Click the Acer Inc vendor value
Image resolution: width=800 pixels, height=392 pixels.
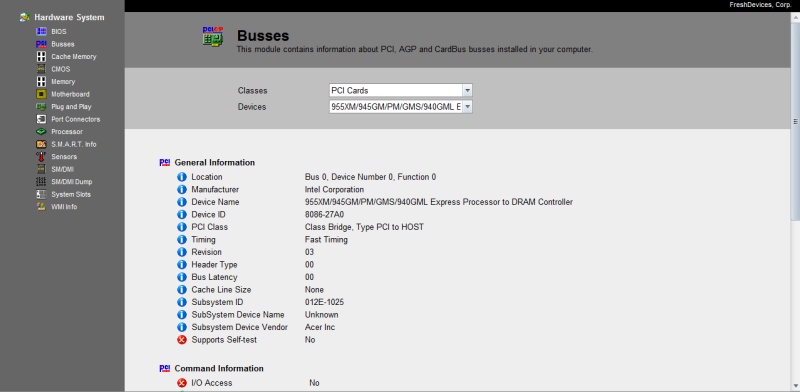tap(320, 327)
